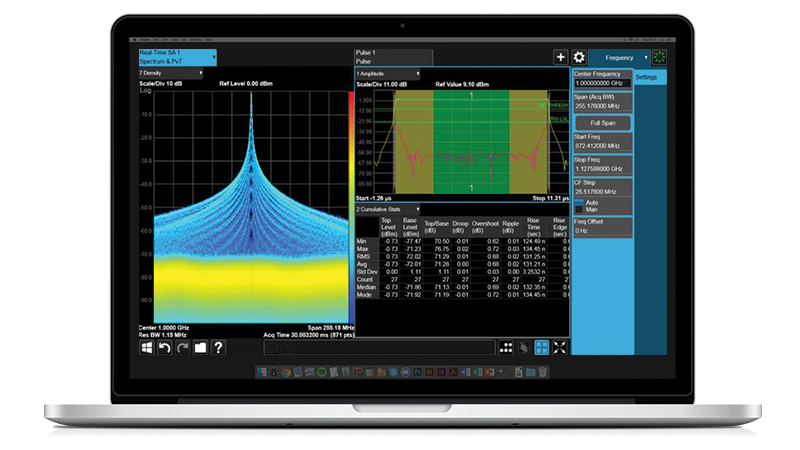Screen dimensions: 800x450
Task: Click the CF Step 25.517600 MHz field
Action: pyautogui.click(x=603, y=187)
